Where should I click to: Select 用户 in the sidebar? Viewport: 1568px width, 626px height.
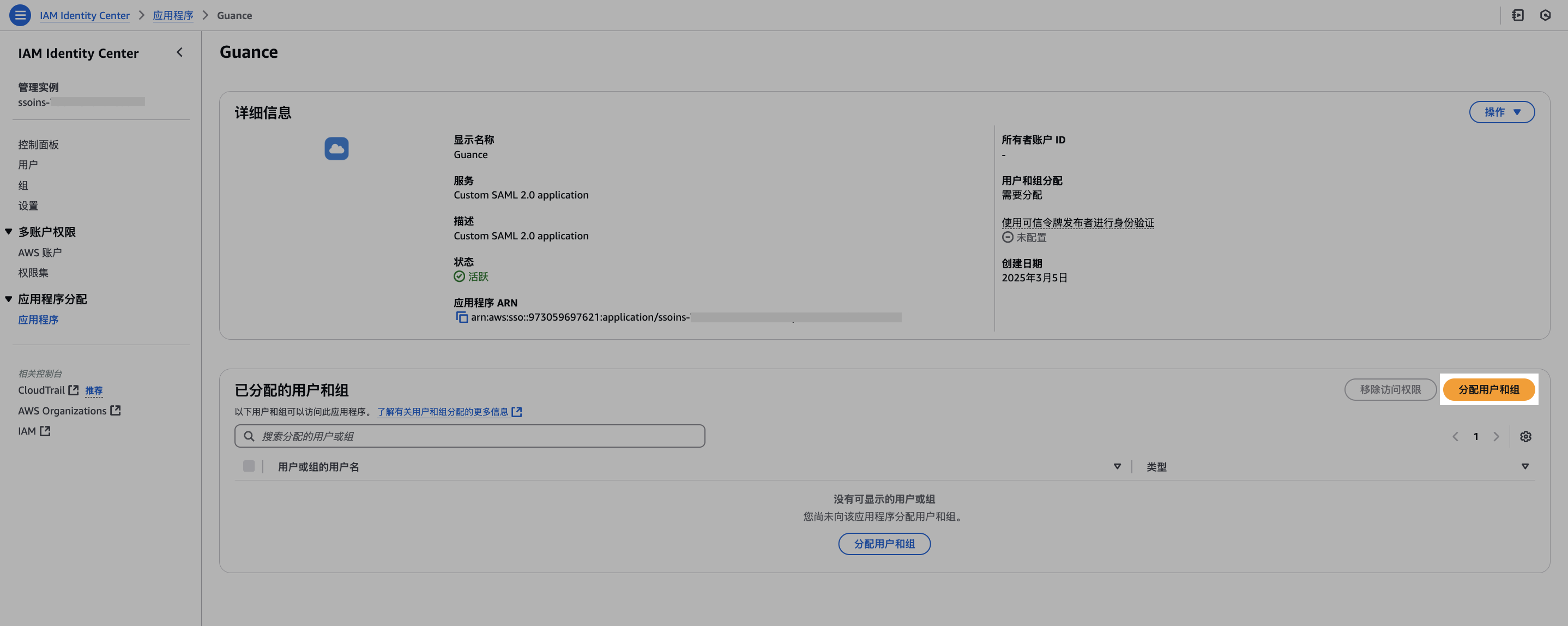coord(28,165)
